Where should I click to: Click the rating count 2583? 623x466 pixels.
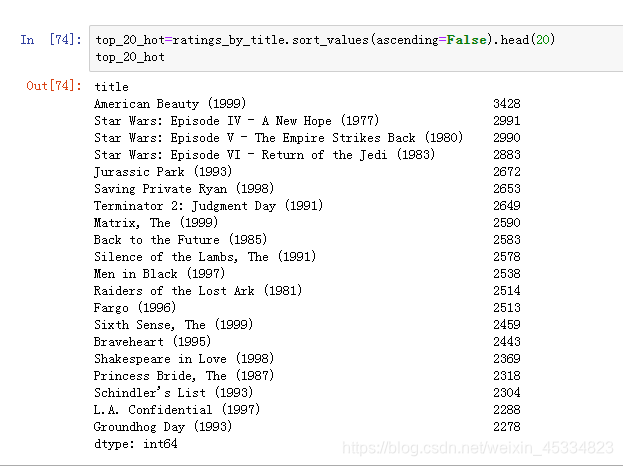pos(507,240)
